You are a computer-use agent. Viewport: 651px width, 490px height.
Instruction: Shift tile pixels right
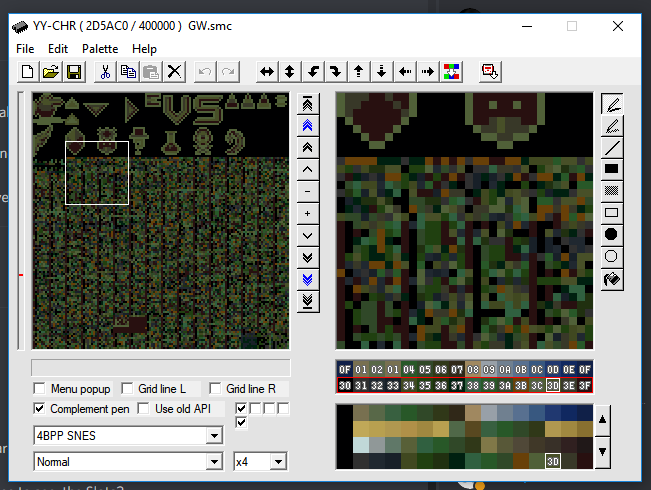[x=428, y=72]
